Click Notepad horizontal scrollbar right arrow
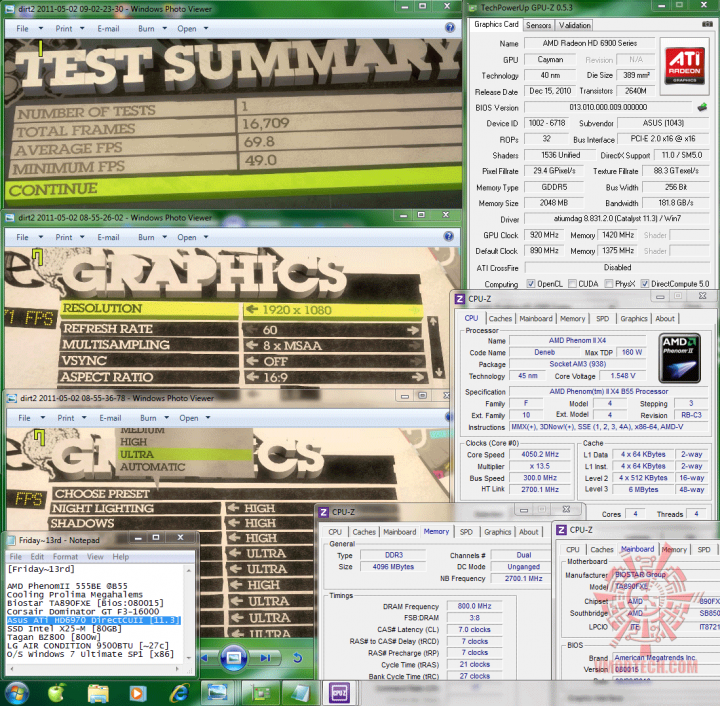Image resolution: width=720 pixels, height=706 pixels. coord(177,669)
